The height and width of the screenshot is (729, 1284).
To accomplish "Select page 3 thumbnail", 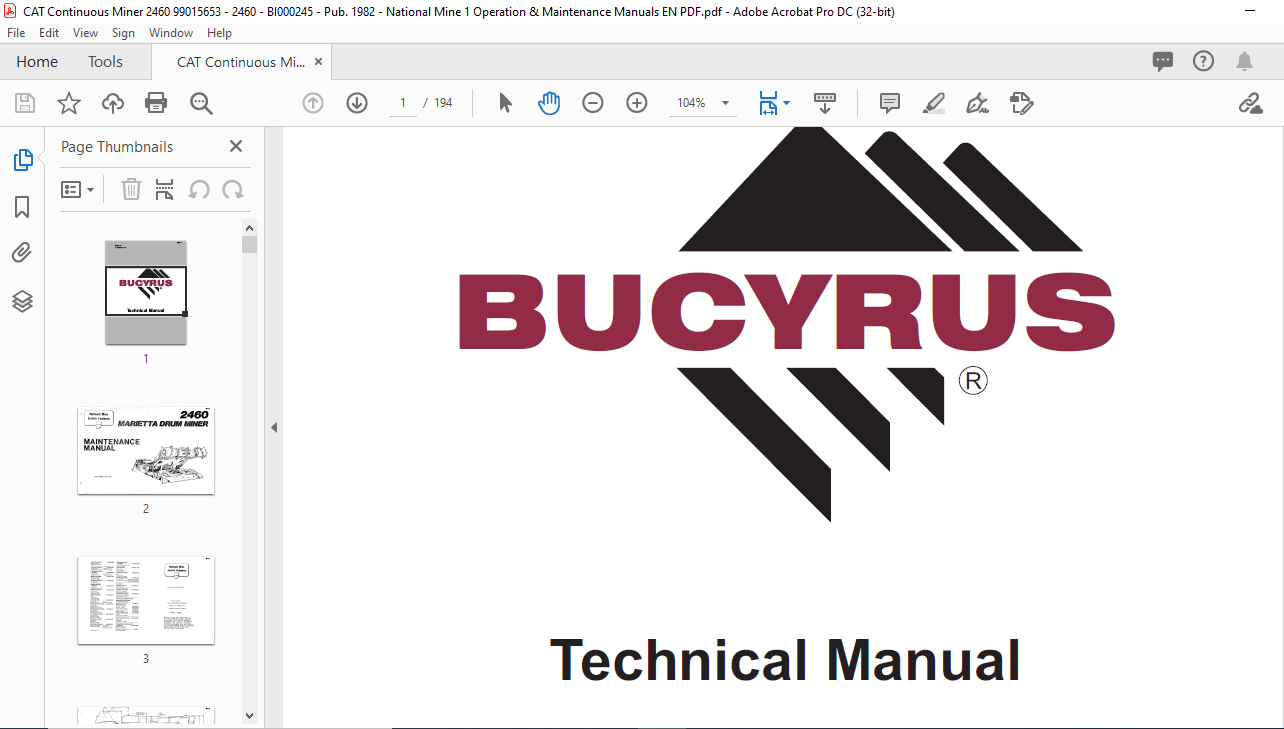I will [x=146, y=600].
